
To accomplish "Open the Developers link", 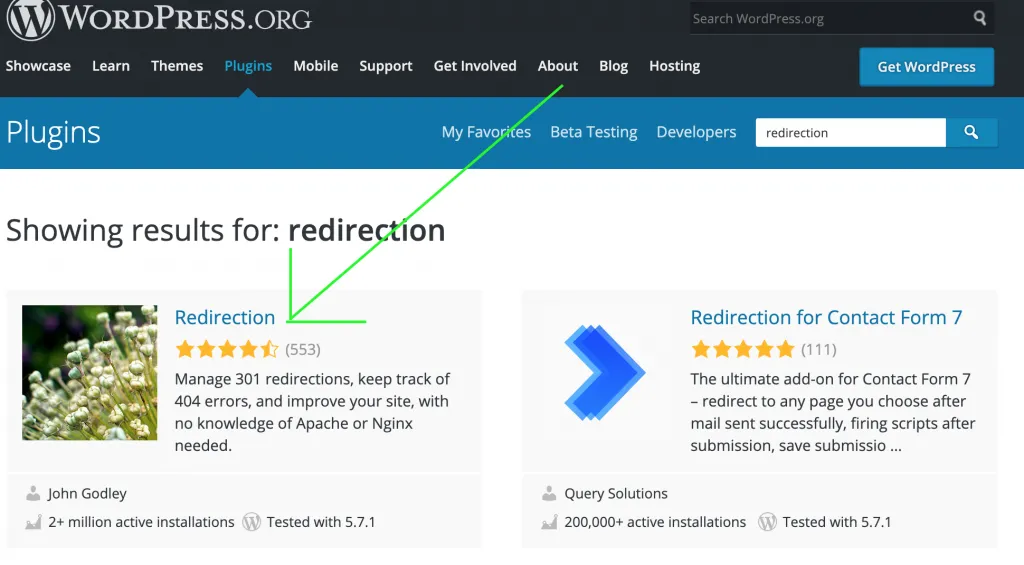I will click(696, 132).
